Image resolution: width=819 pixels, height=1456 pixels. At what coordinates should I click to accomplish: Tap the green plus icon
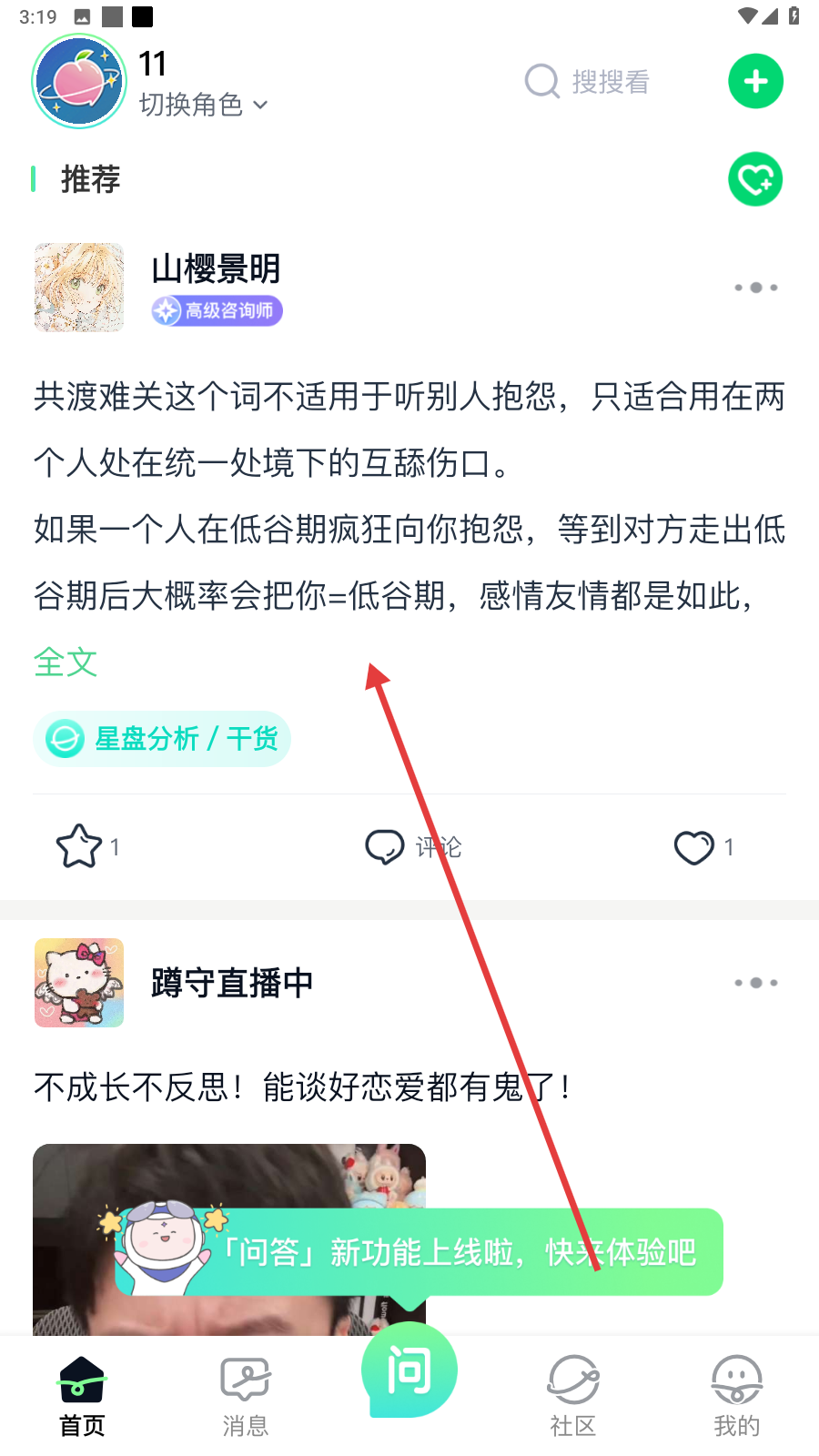[755, 82]
